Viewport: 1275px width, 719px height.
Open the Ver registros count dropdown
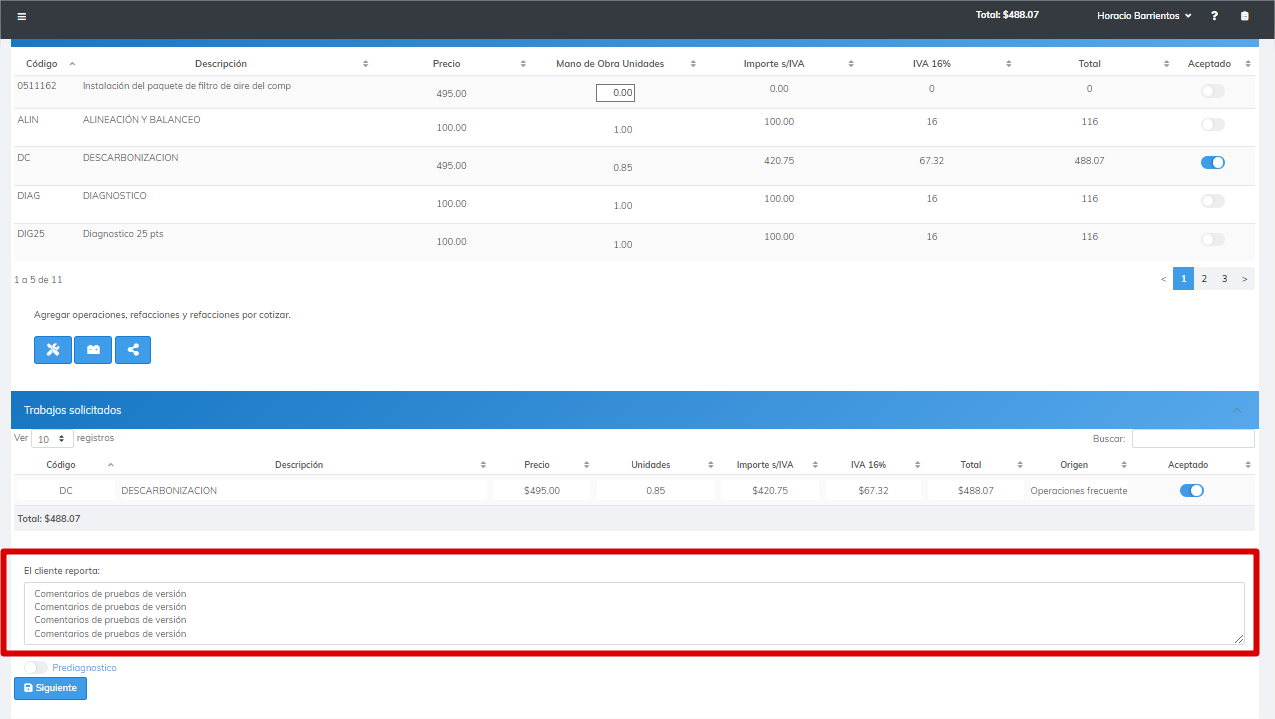click(x=52, y=439)
